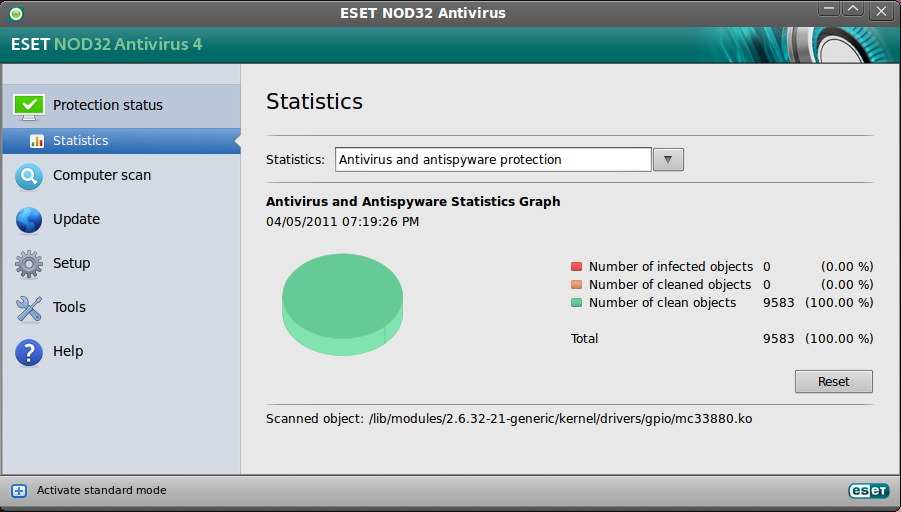Click 'Number of clean objects' label
901x512 pixels.
click(662, 302)
